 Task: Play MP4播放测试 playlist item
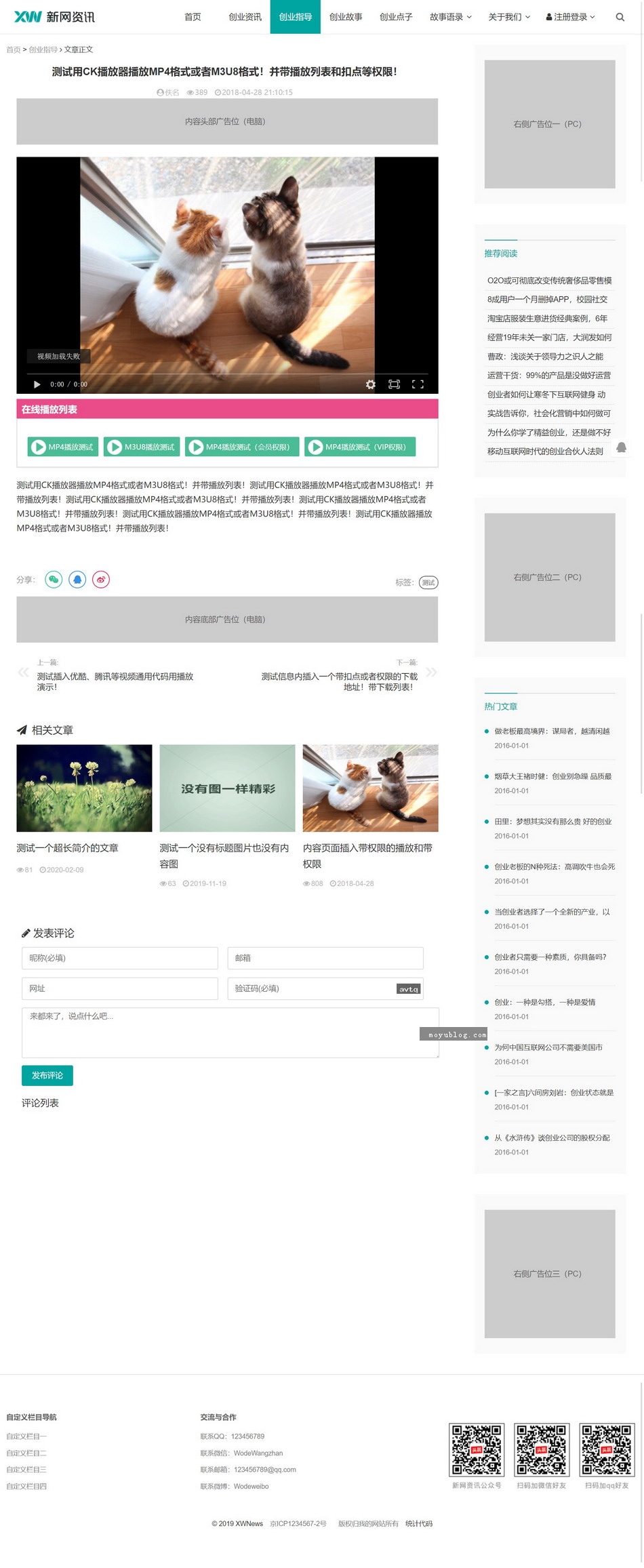point(63,447)
